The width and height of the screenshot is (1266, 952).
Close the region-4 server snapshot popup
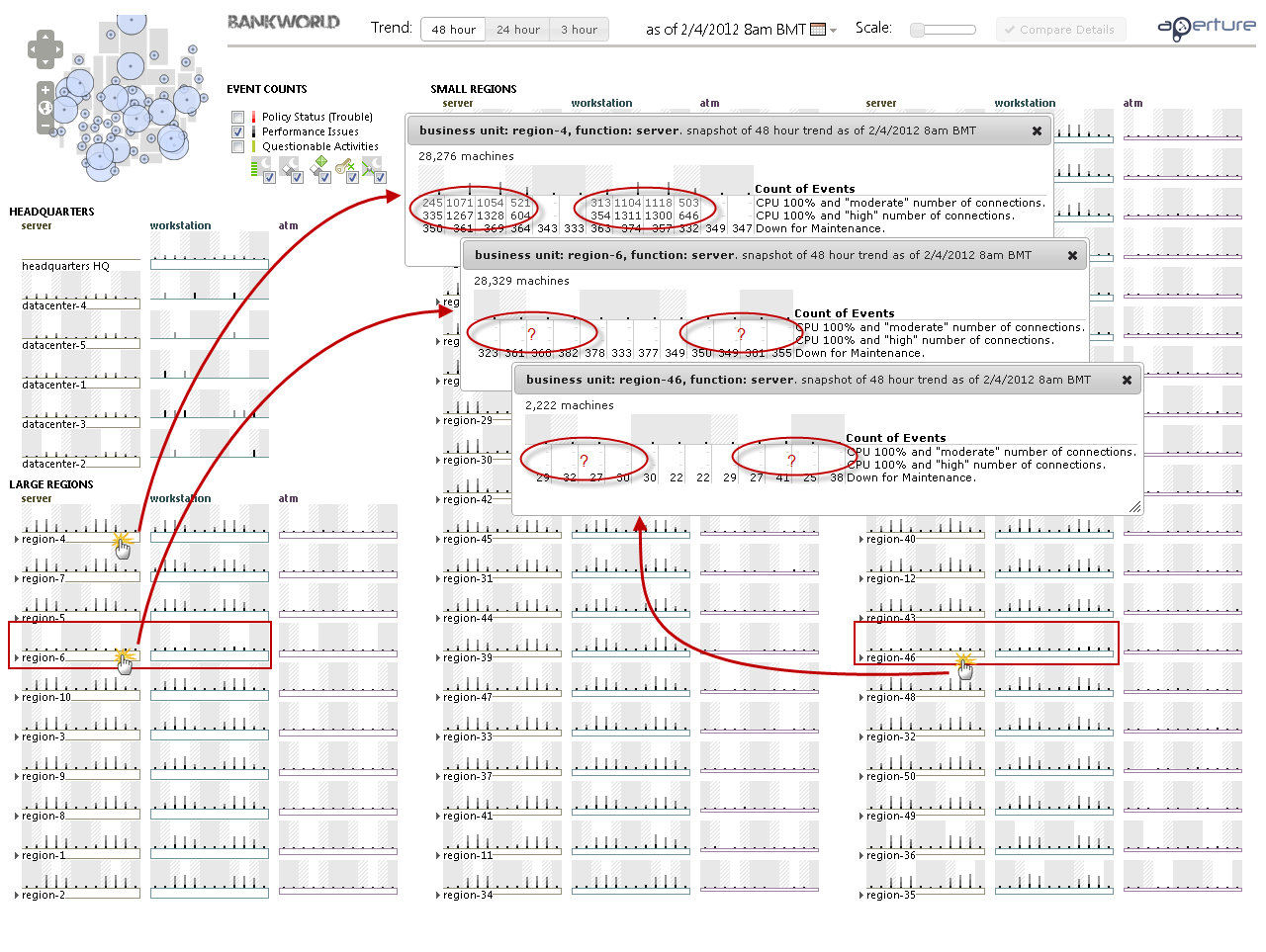[x=1037, y=130]
